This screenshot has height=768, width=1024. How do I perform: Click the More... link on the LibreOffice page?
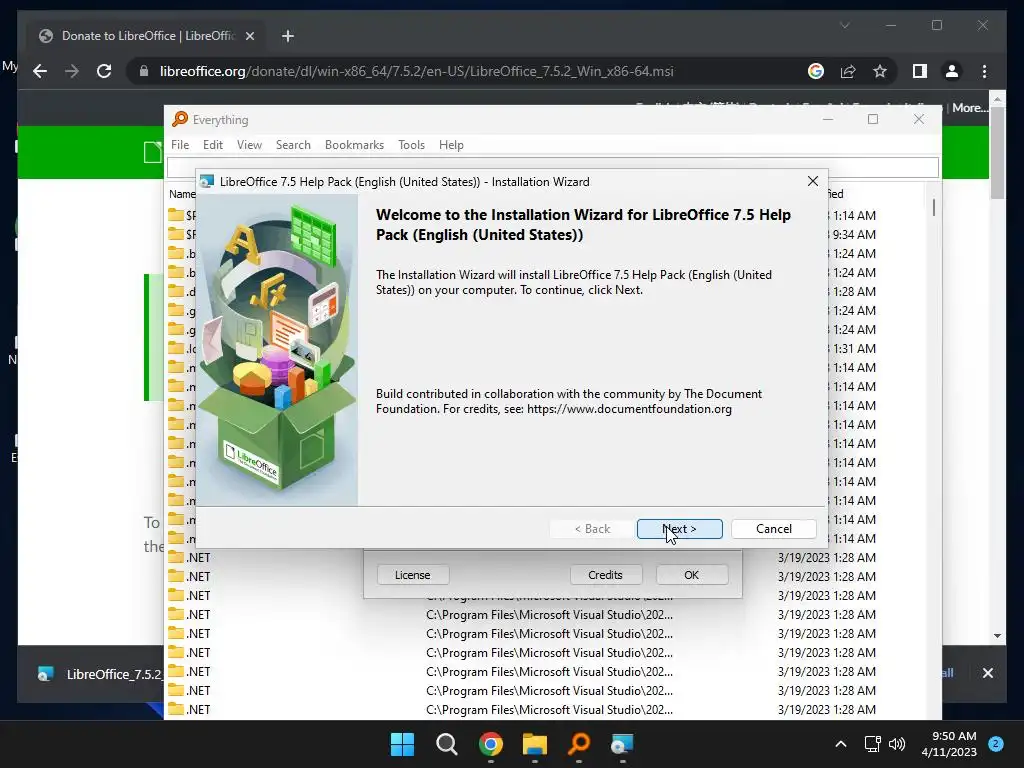970,108
